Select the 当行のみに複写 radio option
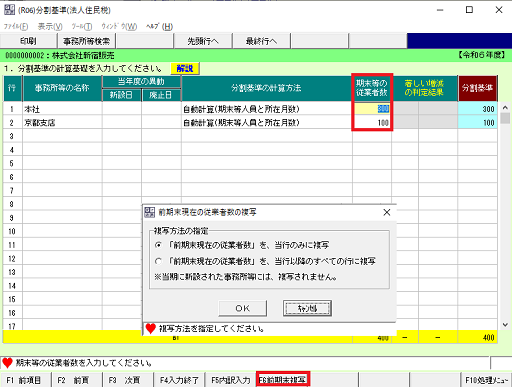This screenshot has width=512, height=387. coord(158,245)
